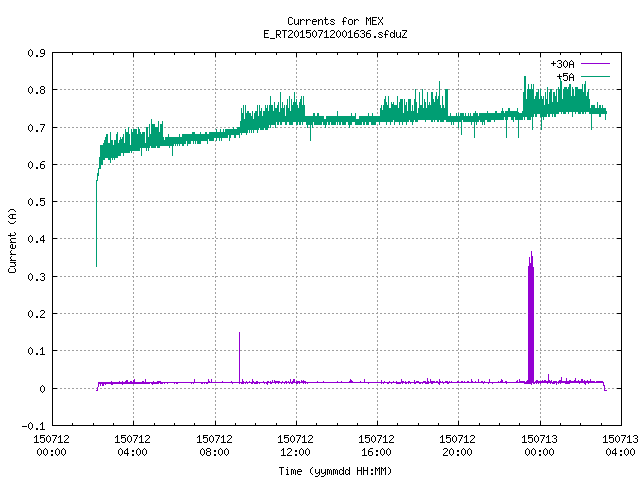Click the y-axis tick value 0.2
Screen dimensions: 640x480
[36, 313]
